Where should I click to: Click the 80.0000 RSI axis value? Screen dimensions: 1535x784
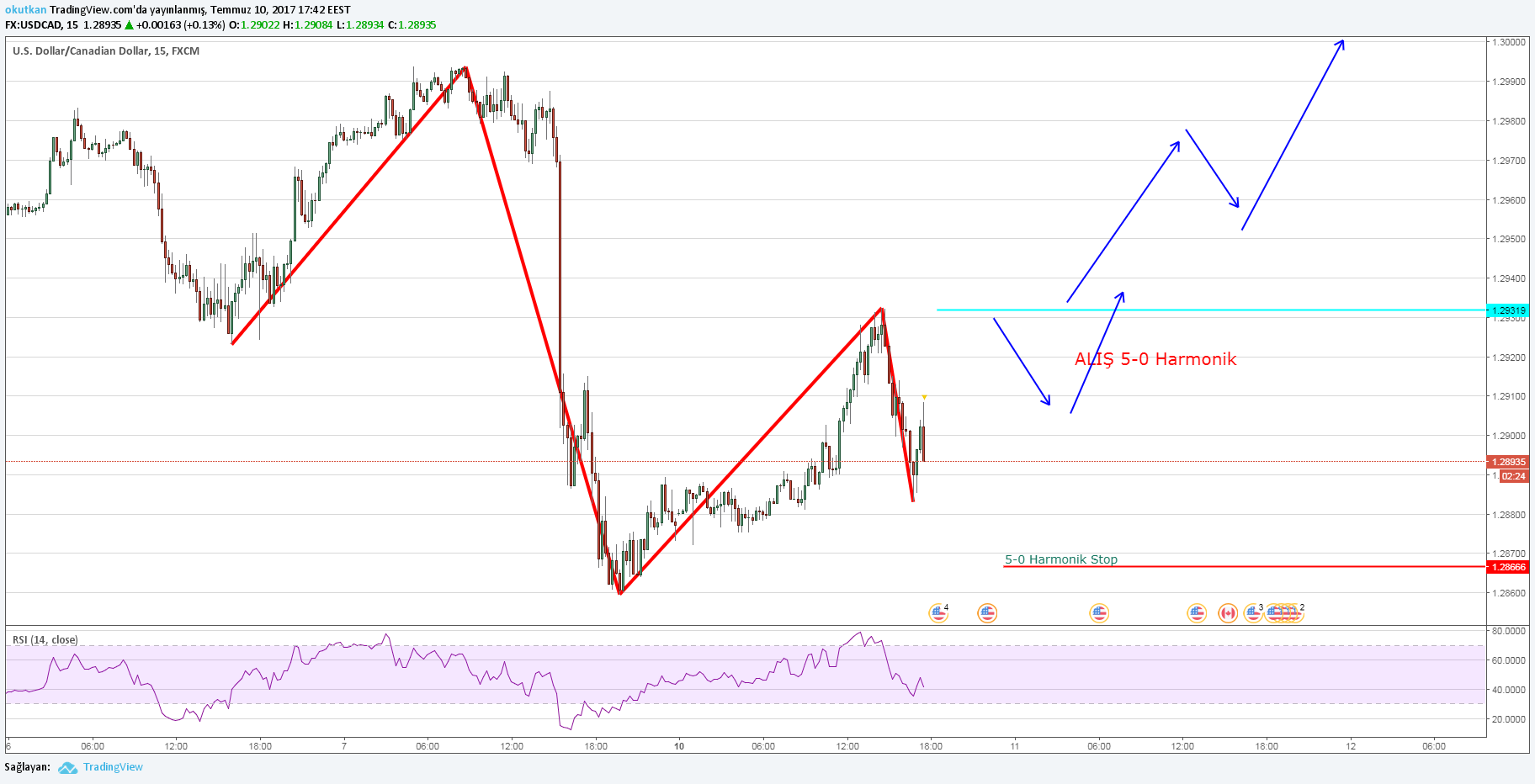pyautogui.click(x=1510, y=631)
